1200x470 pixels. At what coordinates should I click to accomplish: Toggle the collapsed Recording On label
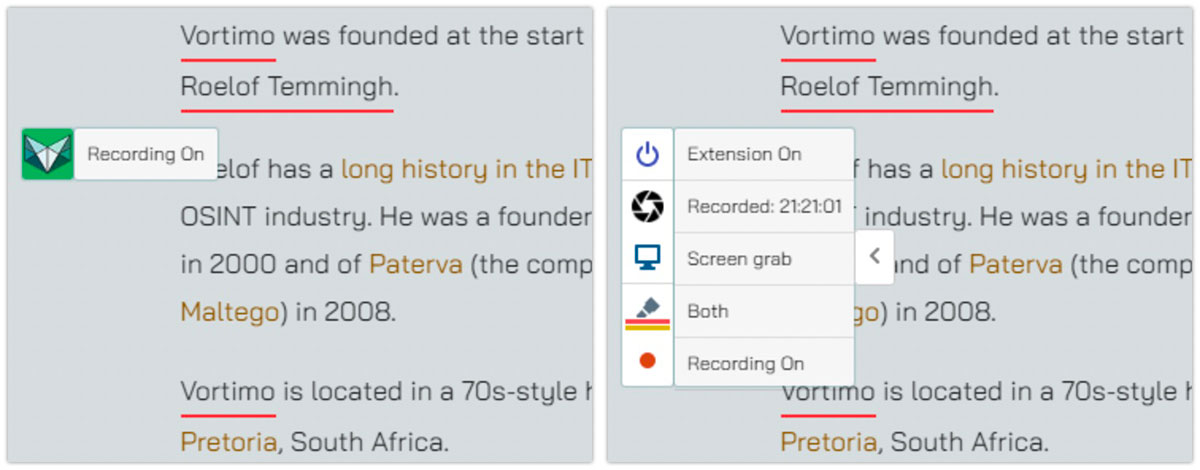[x=146, y=154]
